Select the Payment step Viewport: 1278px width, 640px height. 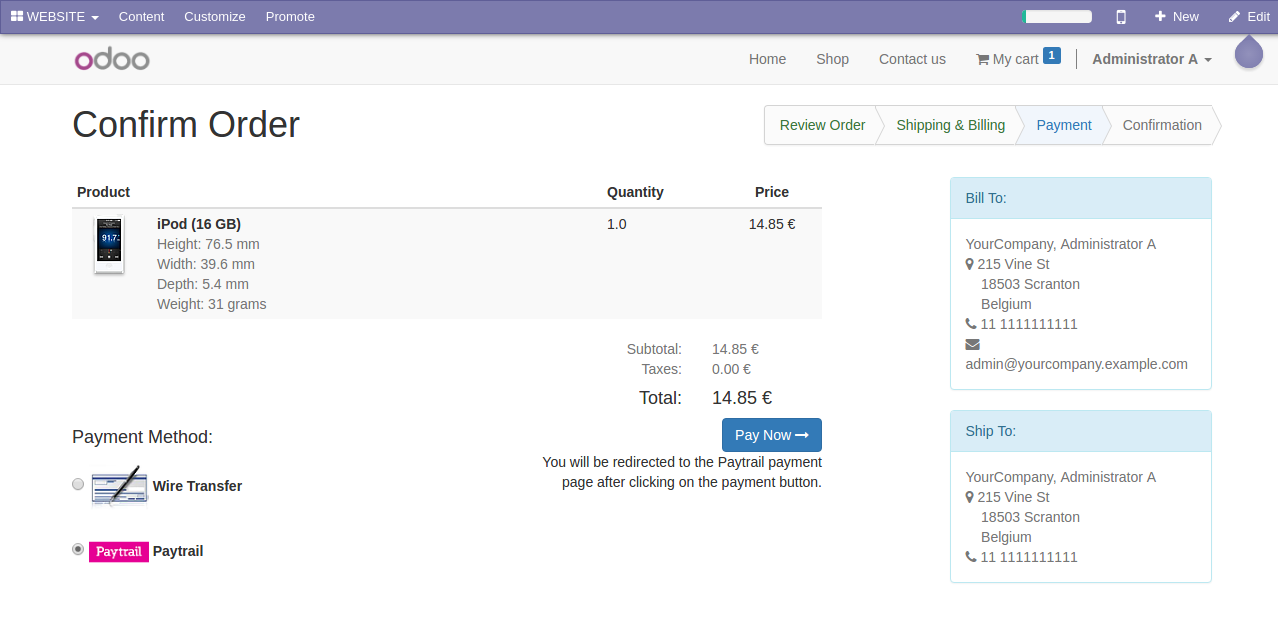tap(1064, 125)
